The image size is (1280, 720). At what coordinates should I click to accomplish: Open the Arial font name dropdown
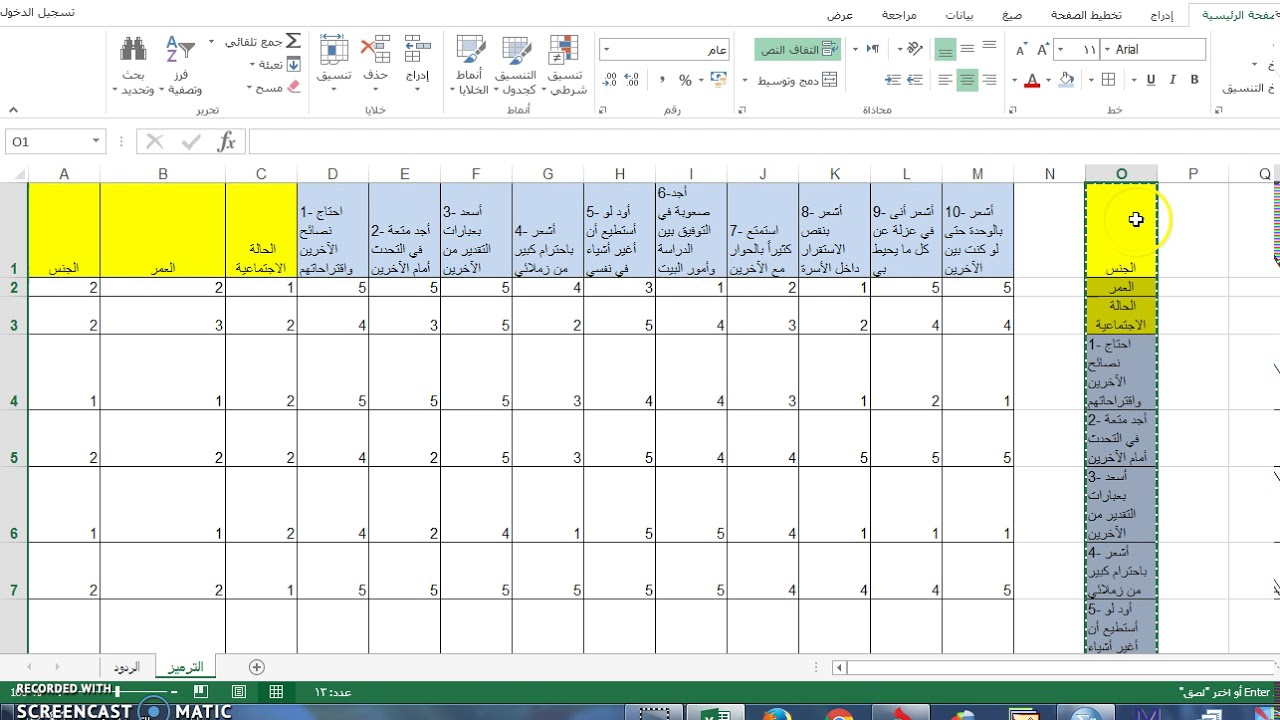point(1107,49)
